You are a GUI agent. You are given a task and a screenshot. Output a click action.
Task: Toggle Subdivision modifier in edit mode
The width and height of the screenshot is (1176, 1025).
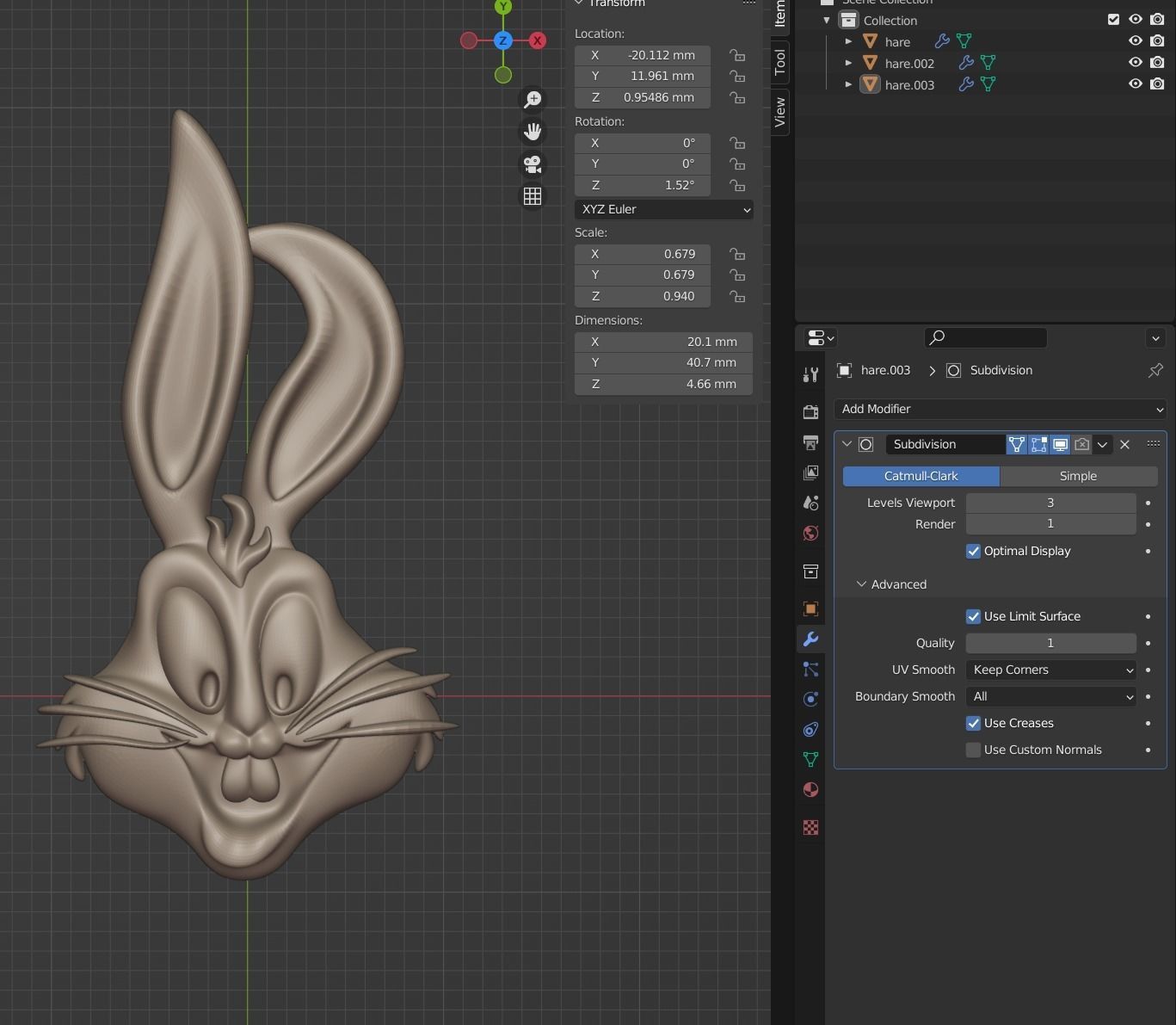1038,444
